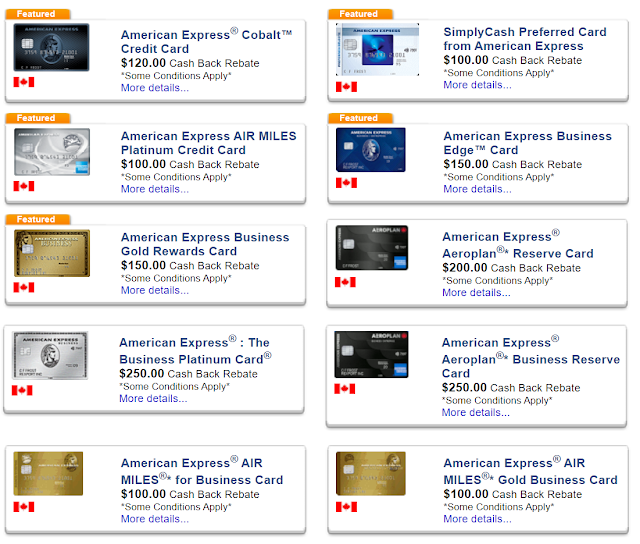Open the AIR MILES Platinum Credit Card title

209,143
